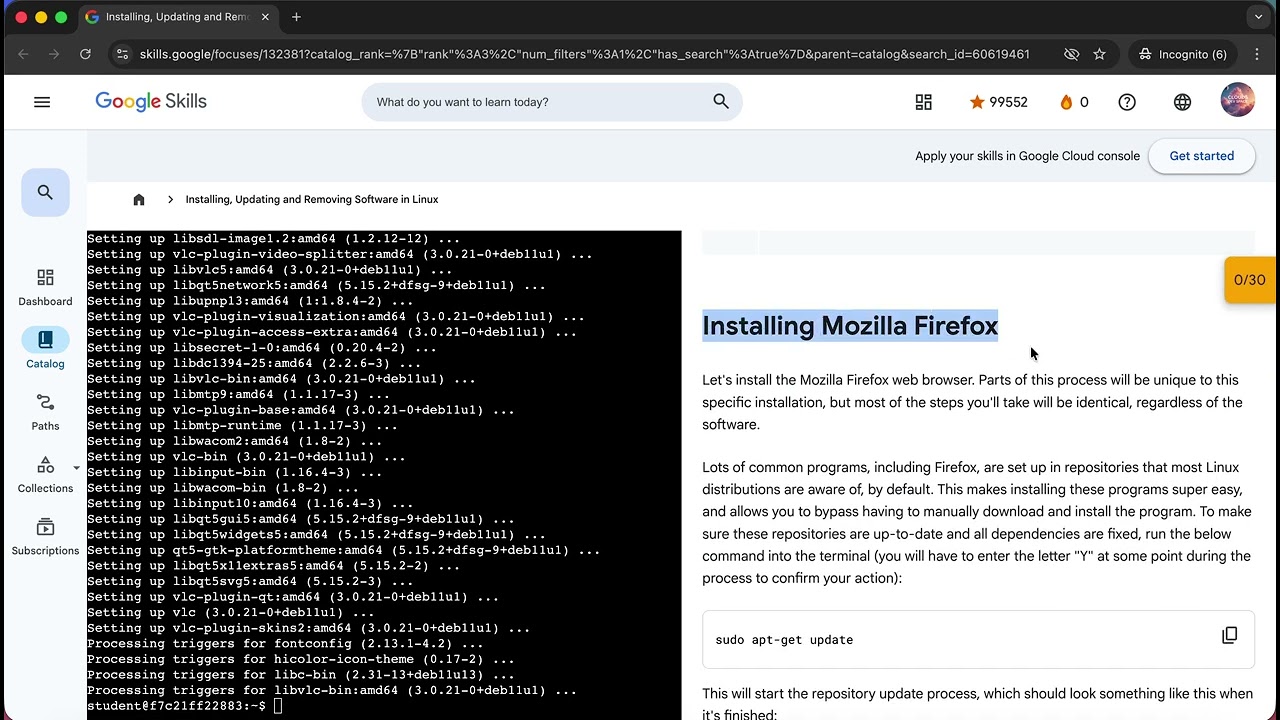The width and height of the screenshot is (1280, 720).
Task: Bookmark this page with the star
Action: pos(1100,54)
